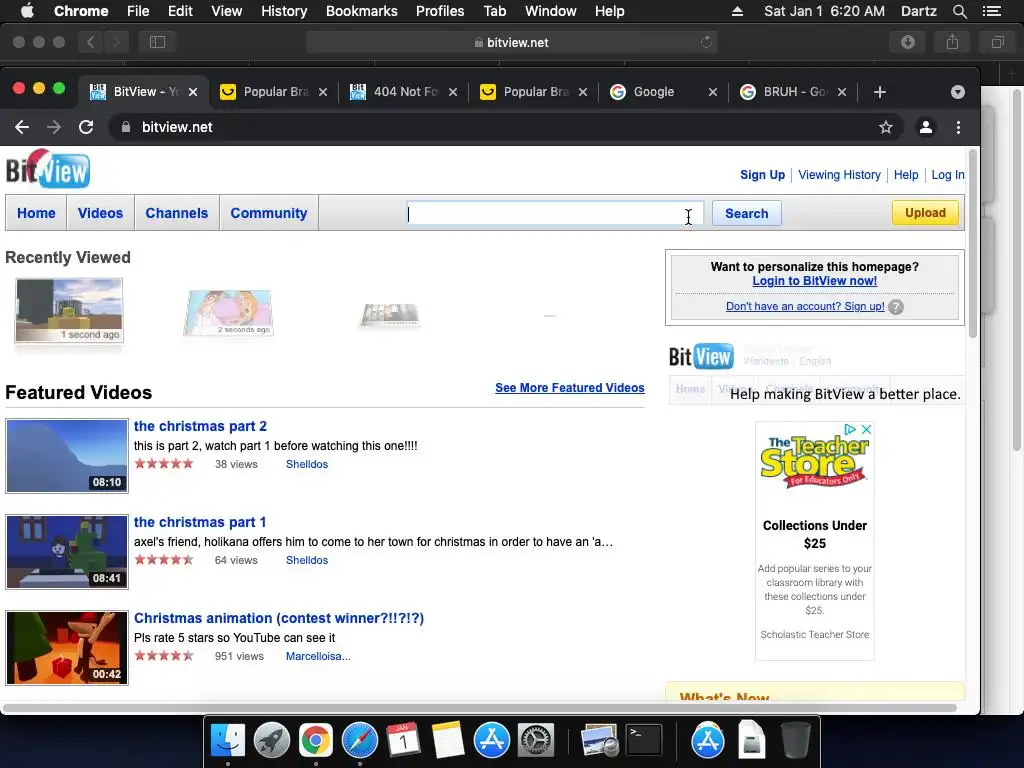
Task: Open Chrome from the Dock
Action: [x=315, y=741]
